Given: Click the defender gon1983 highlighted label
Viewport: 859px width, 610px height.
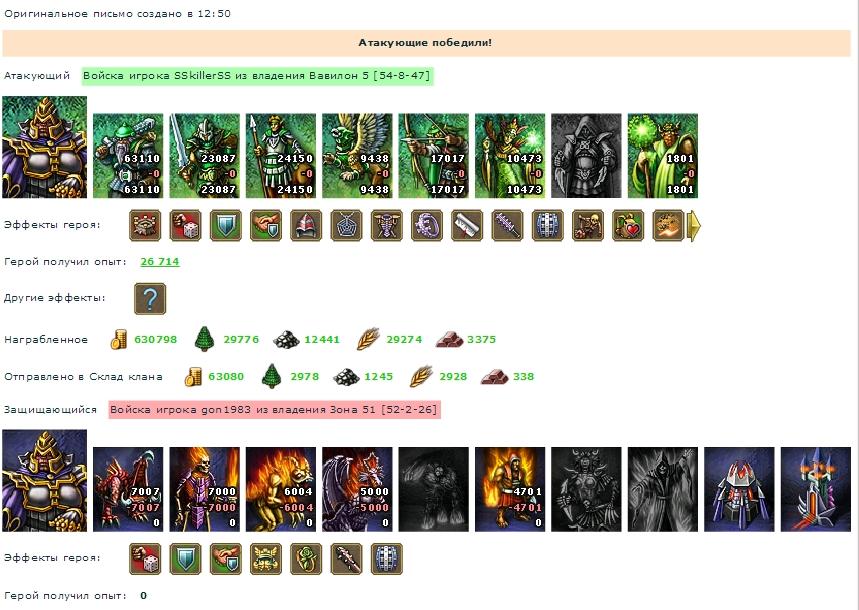Looking at the screenshot, I should [274, 409].
